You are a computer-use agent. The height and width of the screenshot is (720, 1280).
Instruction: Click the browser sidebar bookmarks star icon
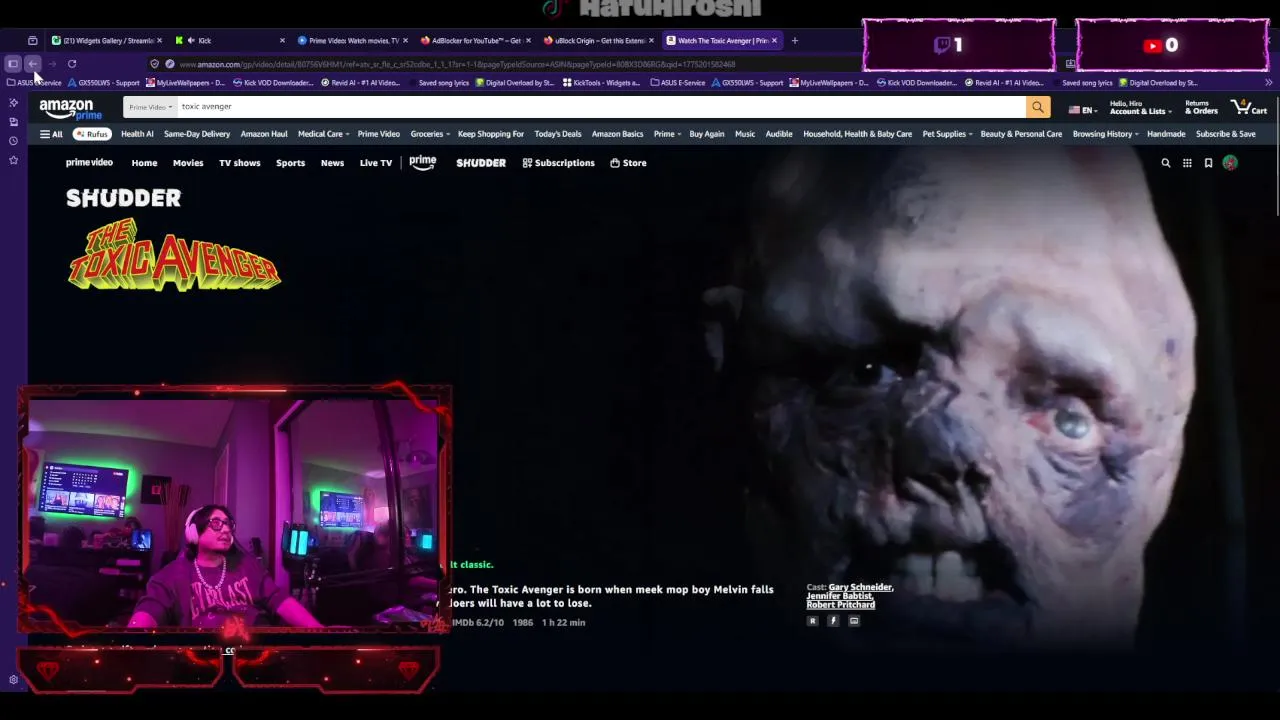point(13,159)
